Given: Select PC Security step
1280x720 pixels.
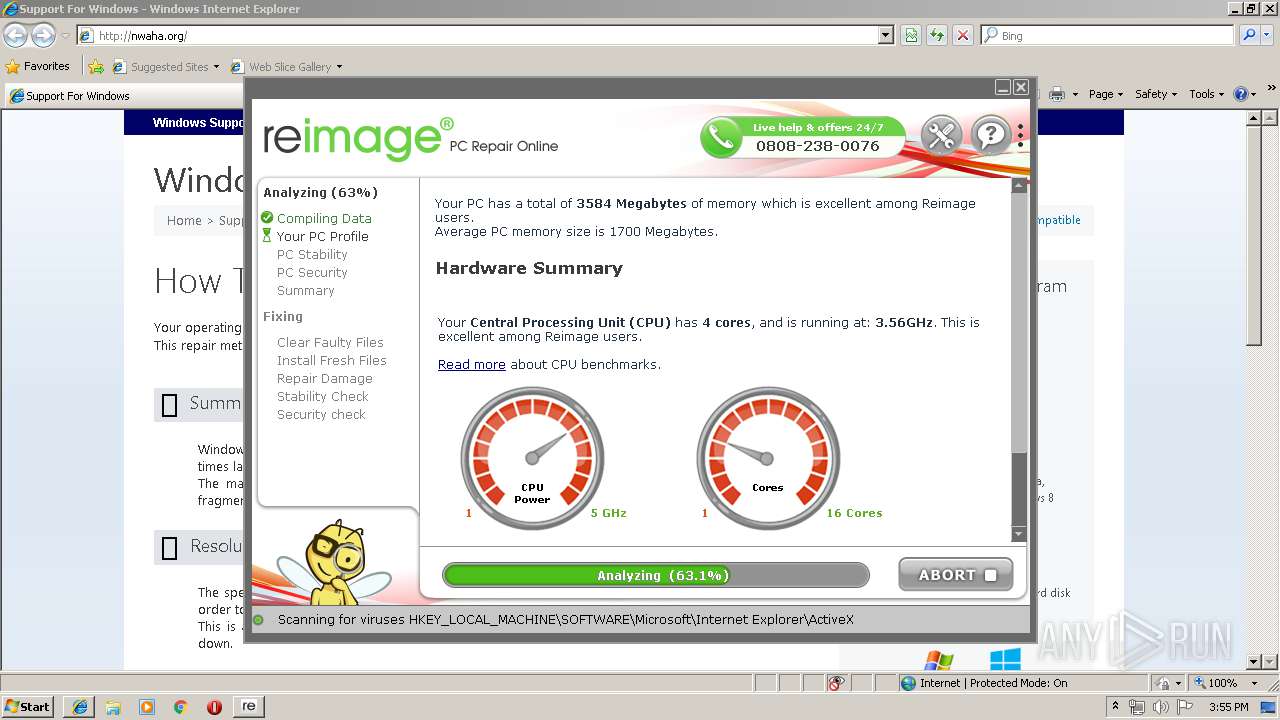Looking at the screenshot, I should [x=312, y=272].
